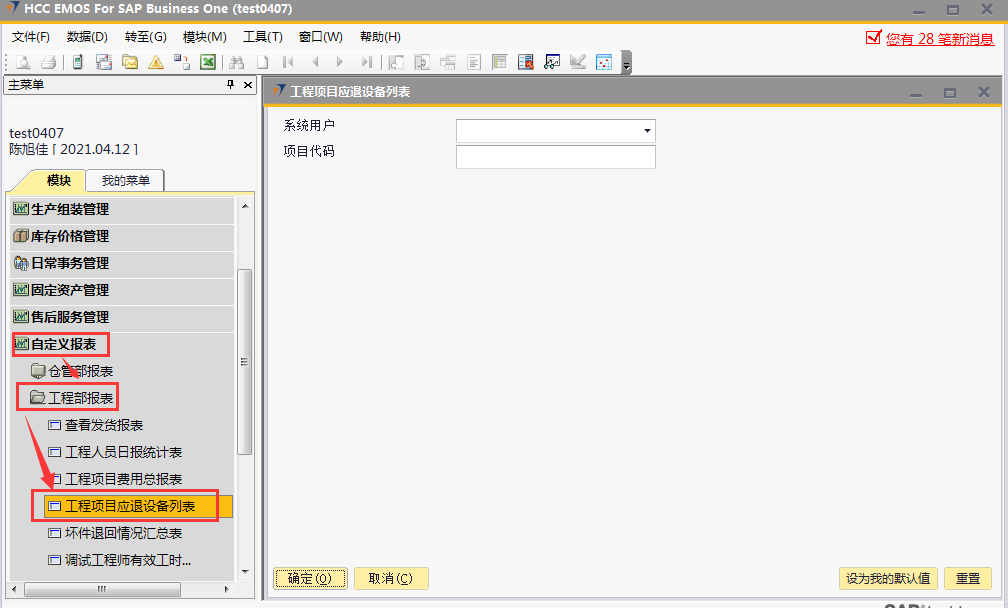Click the print preview toolbar icon
The image size is (1008, 608).
tap(22, 62)
